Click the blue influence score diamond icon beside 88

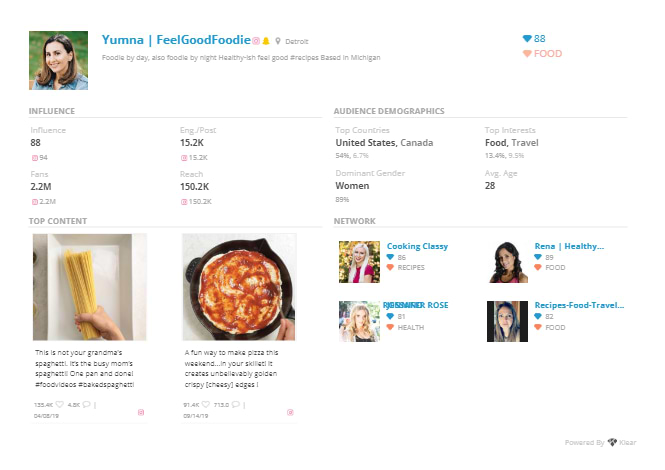(x=527, y=39)
